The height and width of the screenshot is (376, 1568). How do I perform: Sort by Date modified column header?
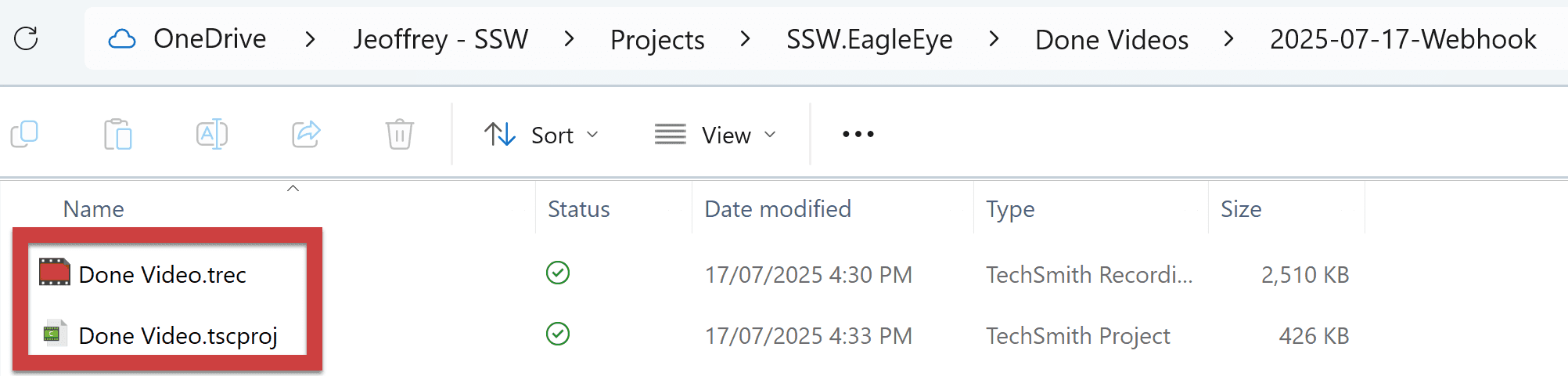[x=778, y=209]
